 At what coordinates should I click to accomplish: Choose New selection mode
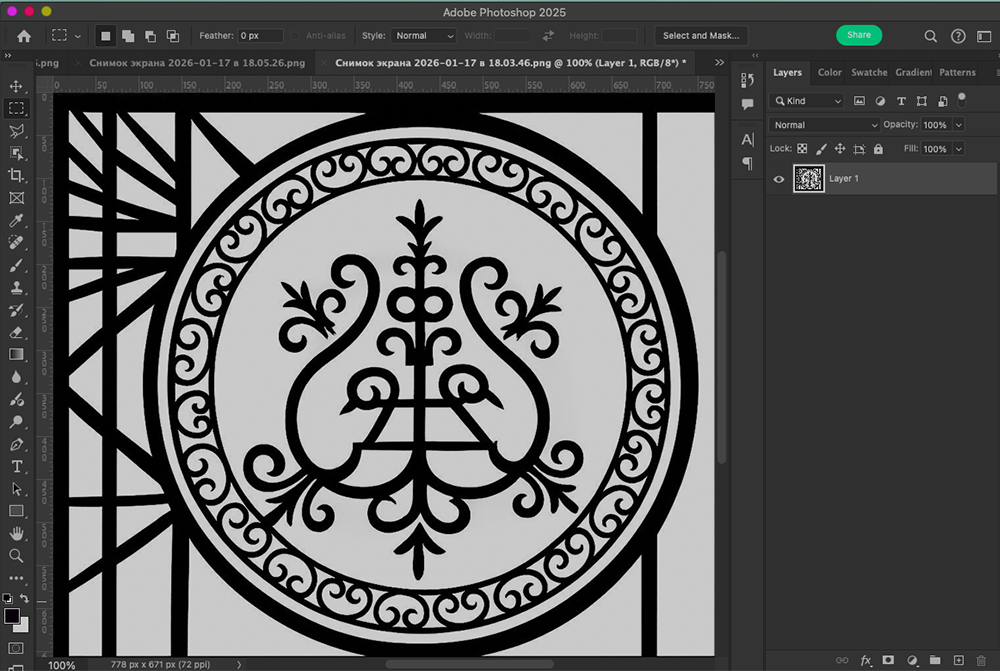click(x=106, y=36)
